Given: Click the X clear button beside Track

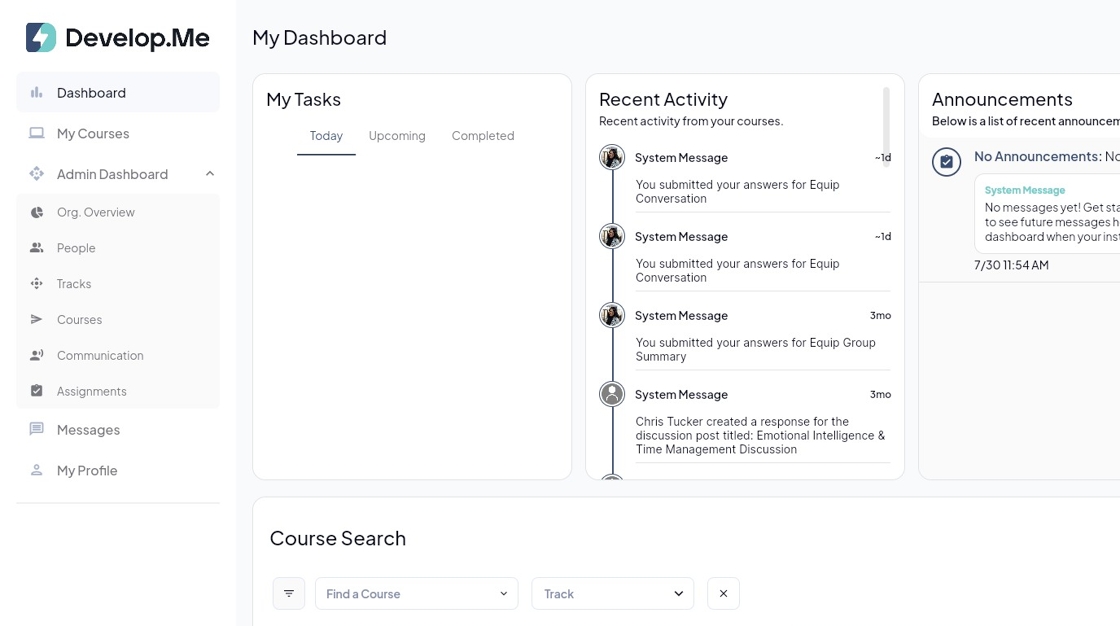Looking at the screenshot, I should 723,594.
